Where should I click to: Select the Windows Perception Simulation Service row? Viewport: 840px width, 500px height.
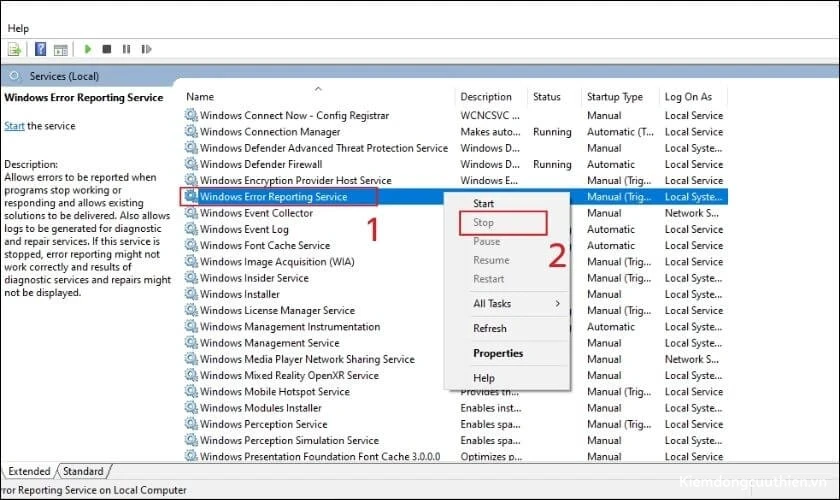click(455, 440)
